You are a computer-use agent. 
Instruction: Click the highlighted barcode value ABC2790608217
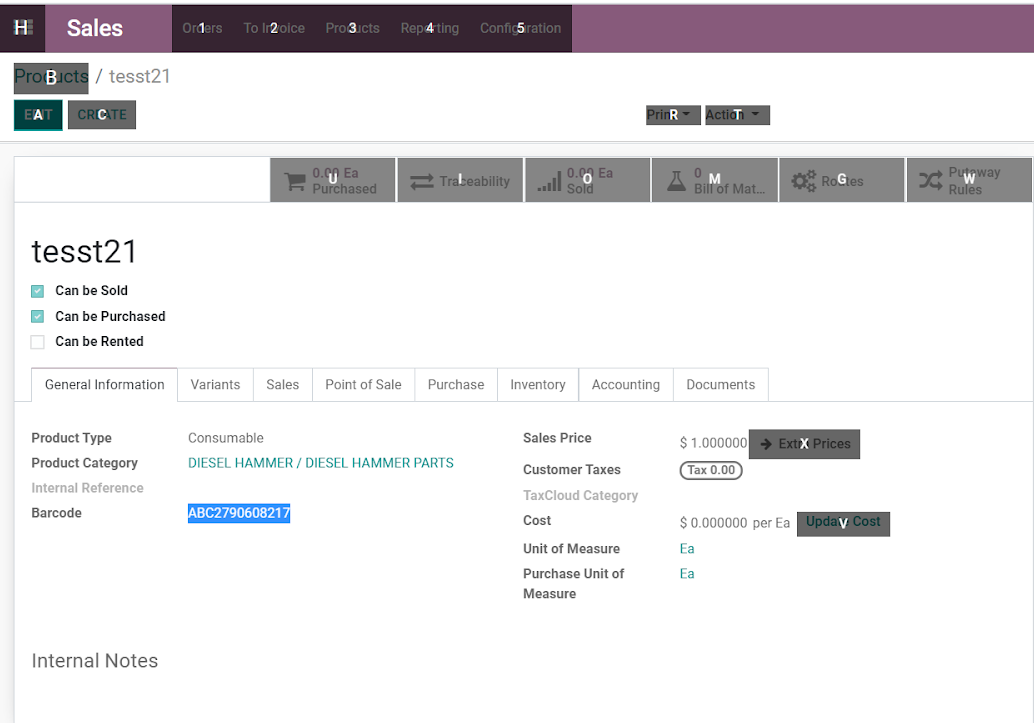coord(239,513)
